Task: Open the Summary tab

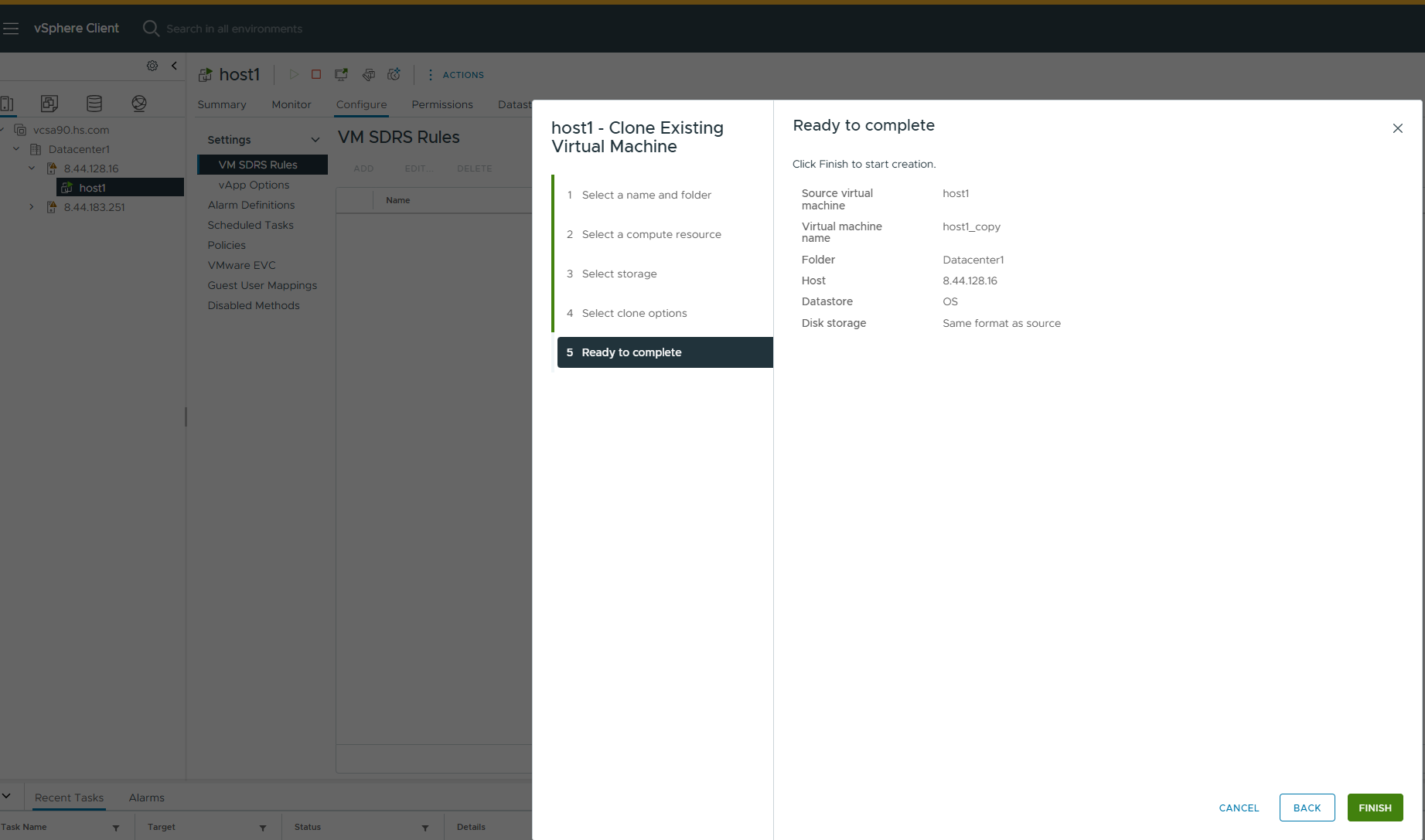Action: tap(222, 104)
